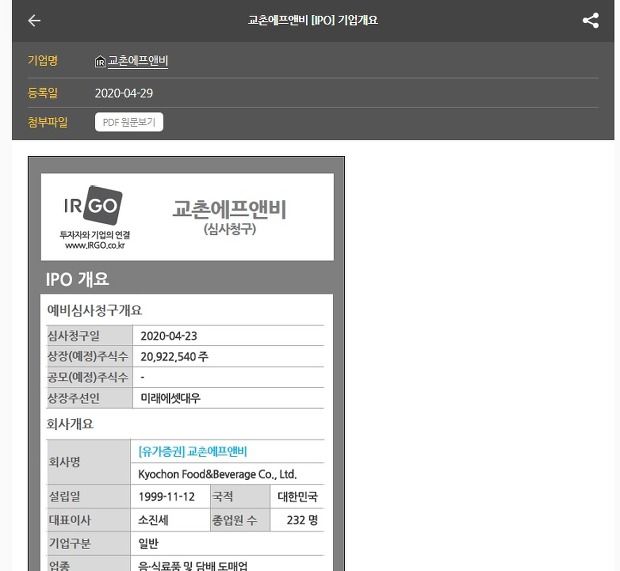Click the www.IRGO.co.kr text
The height and width of the screenshot is (571, 620).
coord(95,245)
